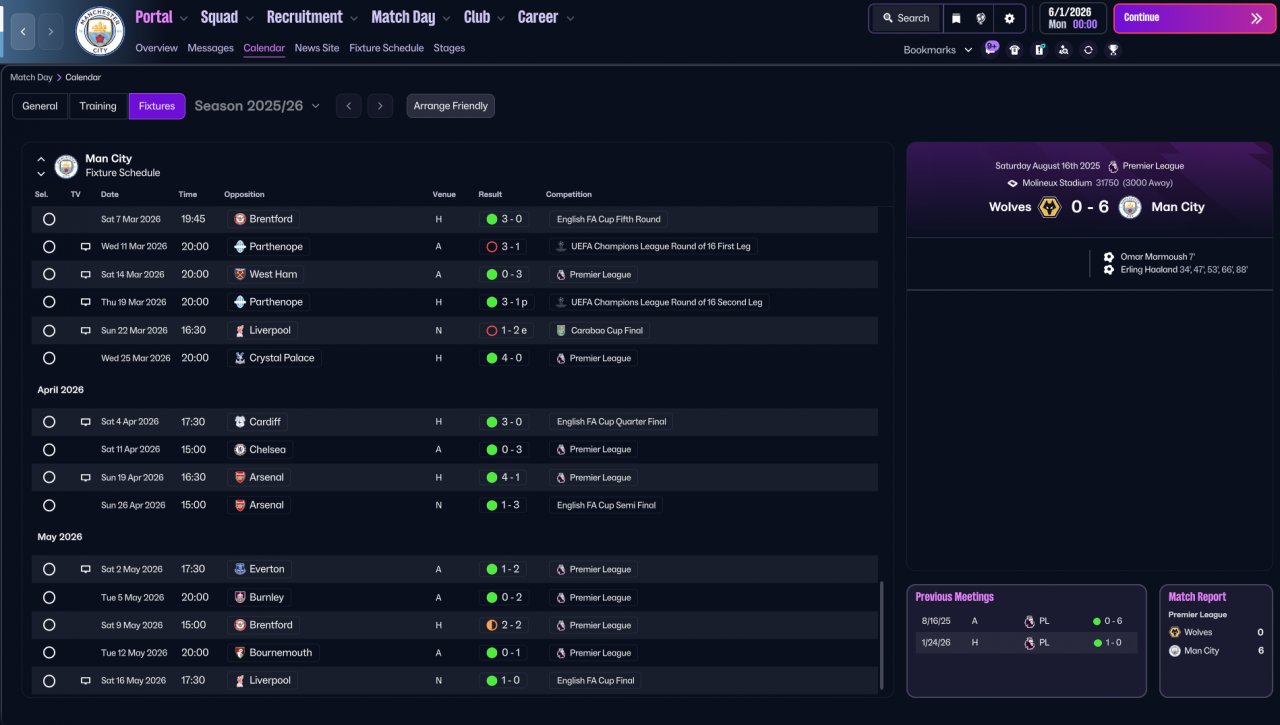Click the circular sync icon in the bookmarks bar
The width and height of the screenshot is (1280, 725).
click(1088, 50)
